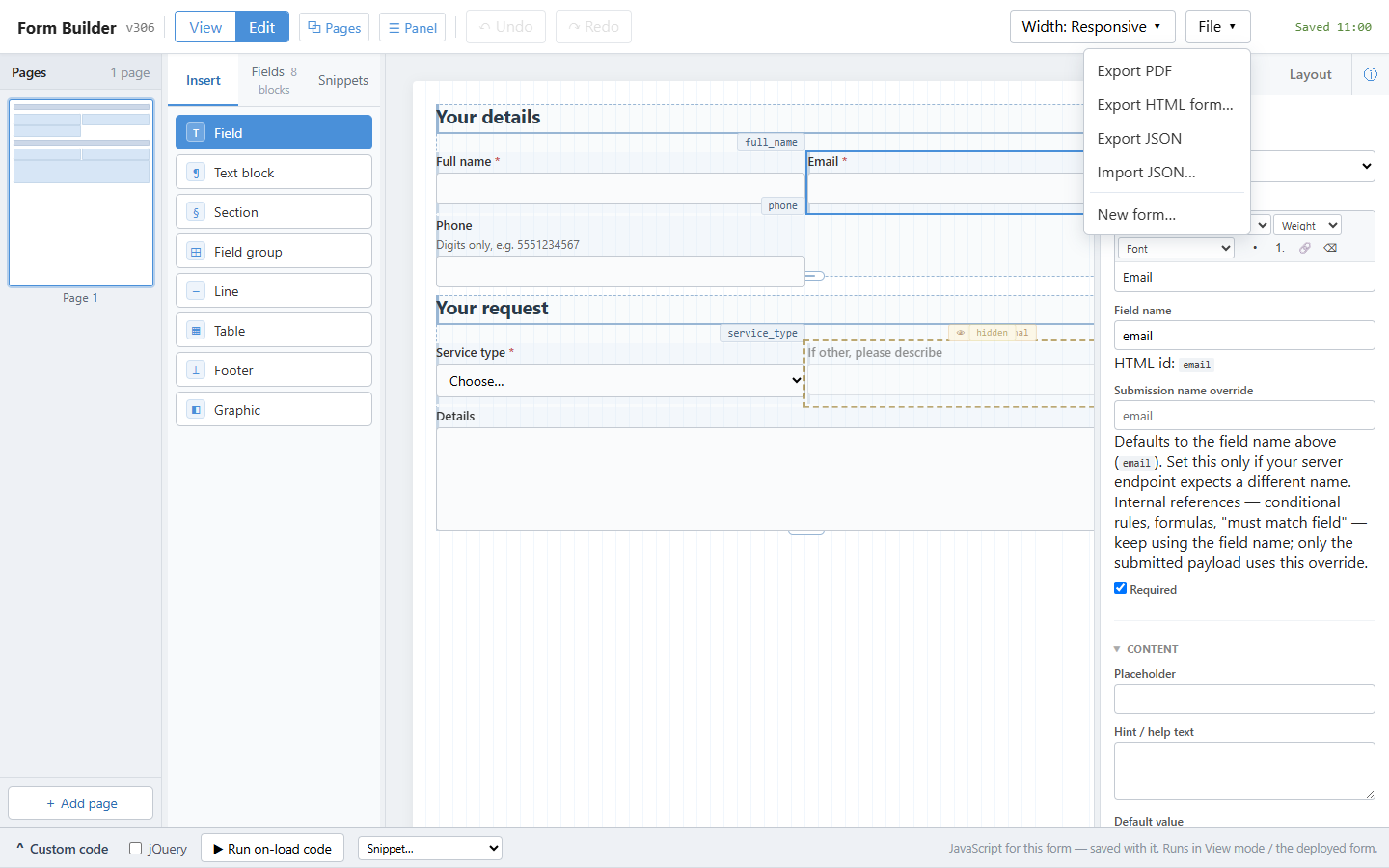The image size is (1389, 868).
Task: Collapse the CONTENT section
Action: coord(1146,649)
